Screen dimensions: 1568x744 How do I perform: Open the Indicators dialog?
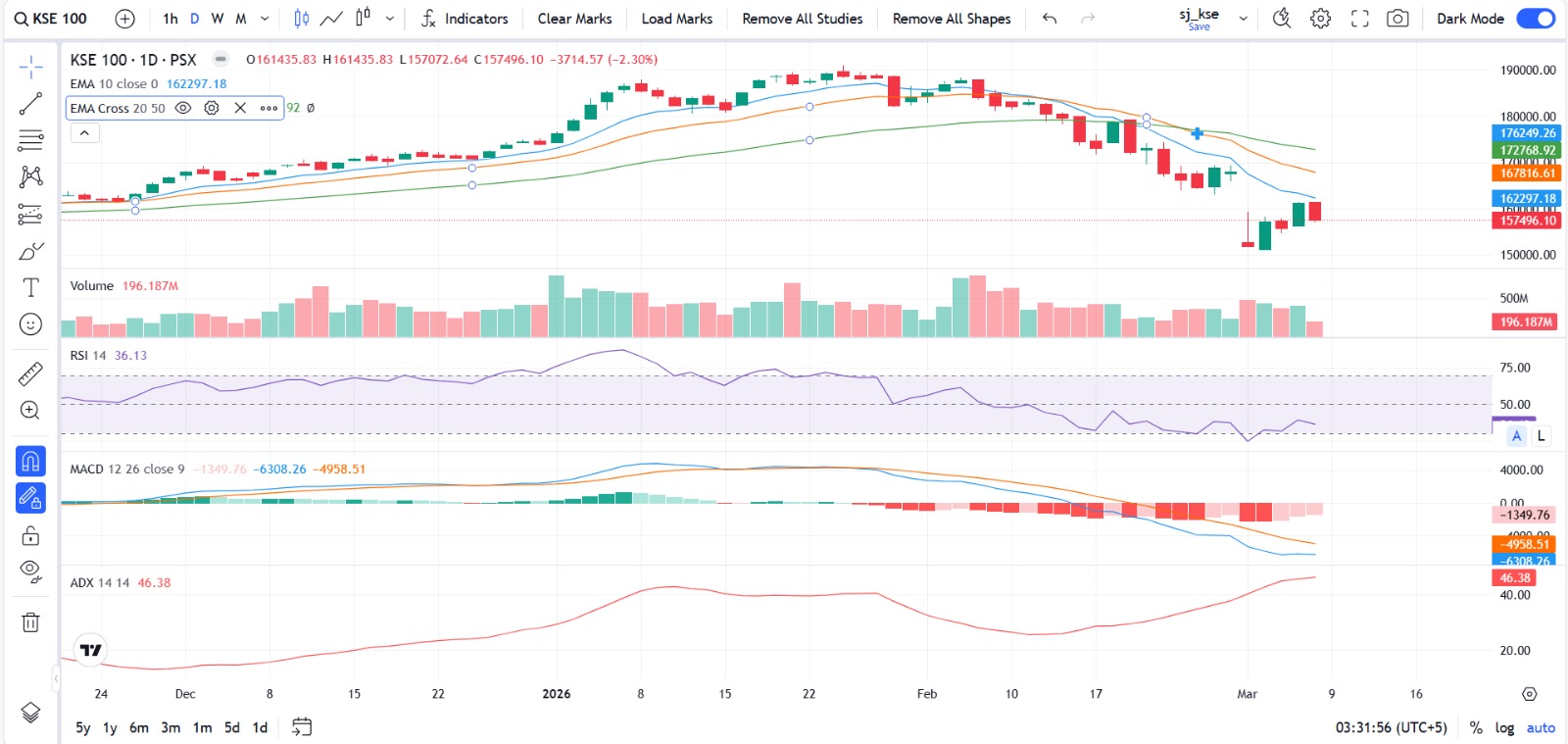pos(465,19)
